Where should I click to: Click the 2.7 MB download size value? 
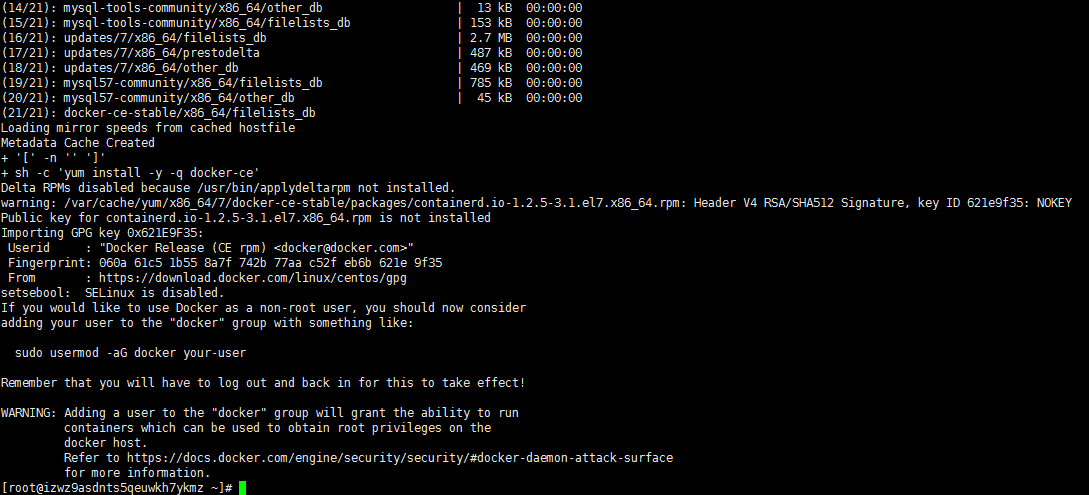490,38
